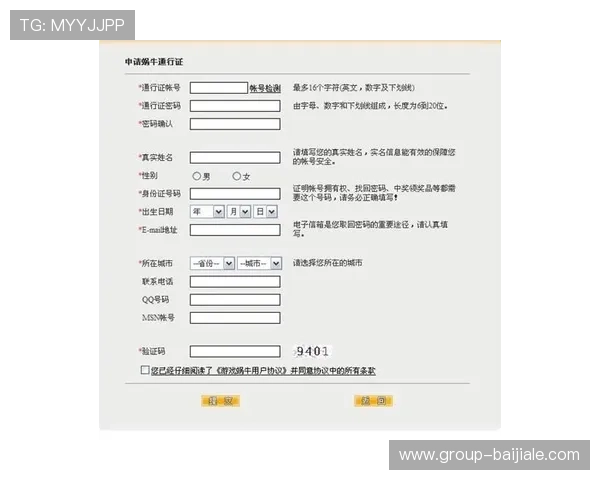
Task: Select the 女 gender radio button
Action: [x=237, y=176]
